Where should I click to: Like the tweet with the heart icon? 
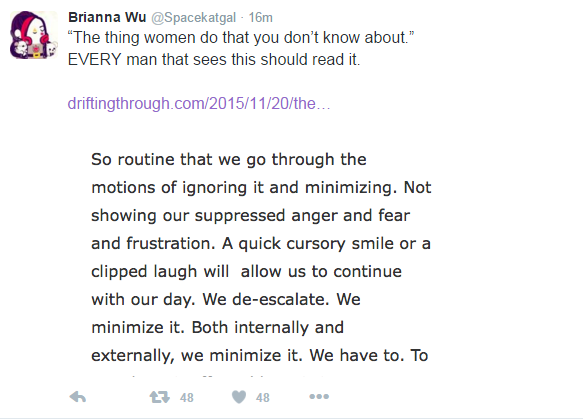coord(239,397)
